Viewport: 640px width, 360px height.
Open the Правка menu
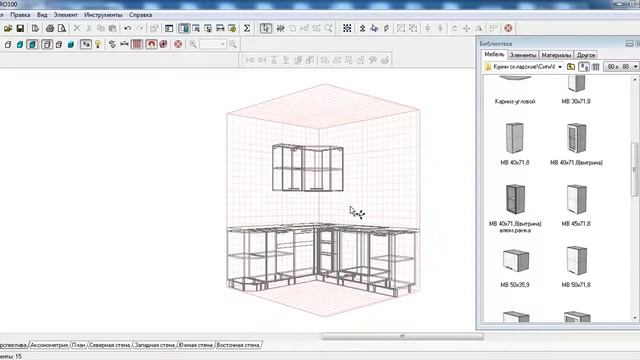click(x=20, y=15)
